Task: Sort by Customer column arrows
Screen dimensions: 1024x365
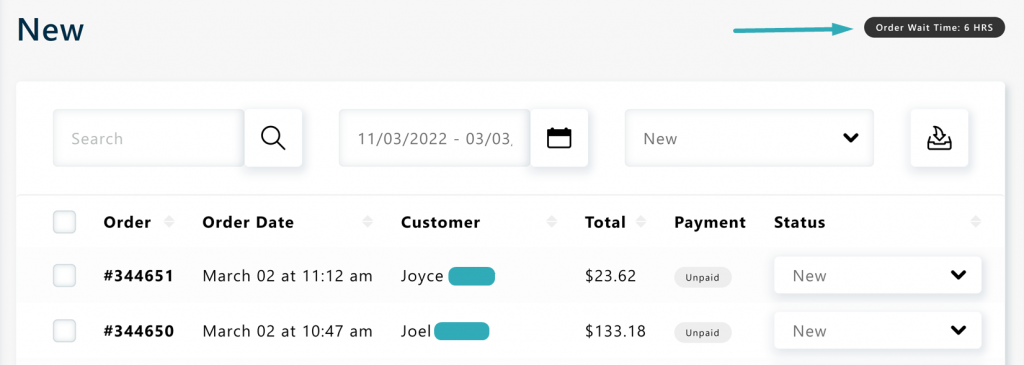Action: tap(552, 222)
